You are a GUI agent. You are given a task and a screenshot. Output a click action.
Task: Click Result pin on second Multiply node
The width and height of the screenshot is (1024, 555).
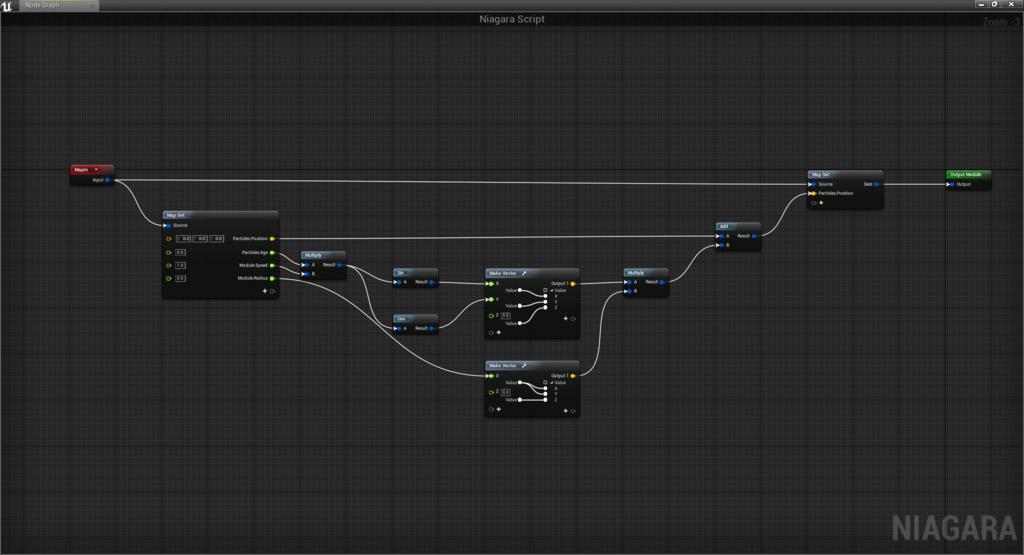(662, 282)
